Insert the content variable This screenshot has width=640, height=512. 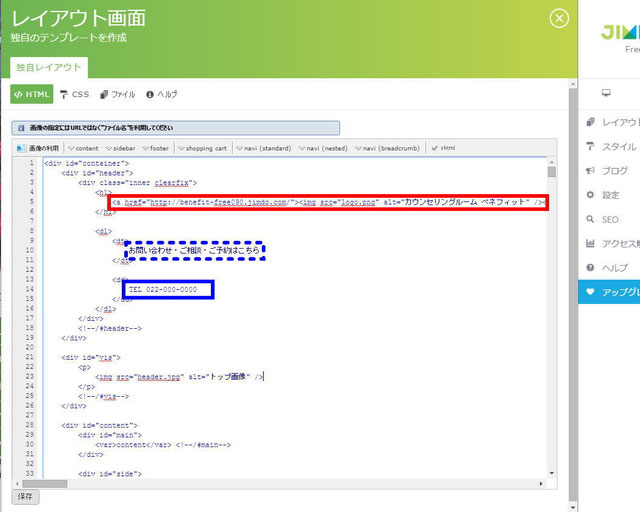[83, 148]
